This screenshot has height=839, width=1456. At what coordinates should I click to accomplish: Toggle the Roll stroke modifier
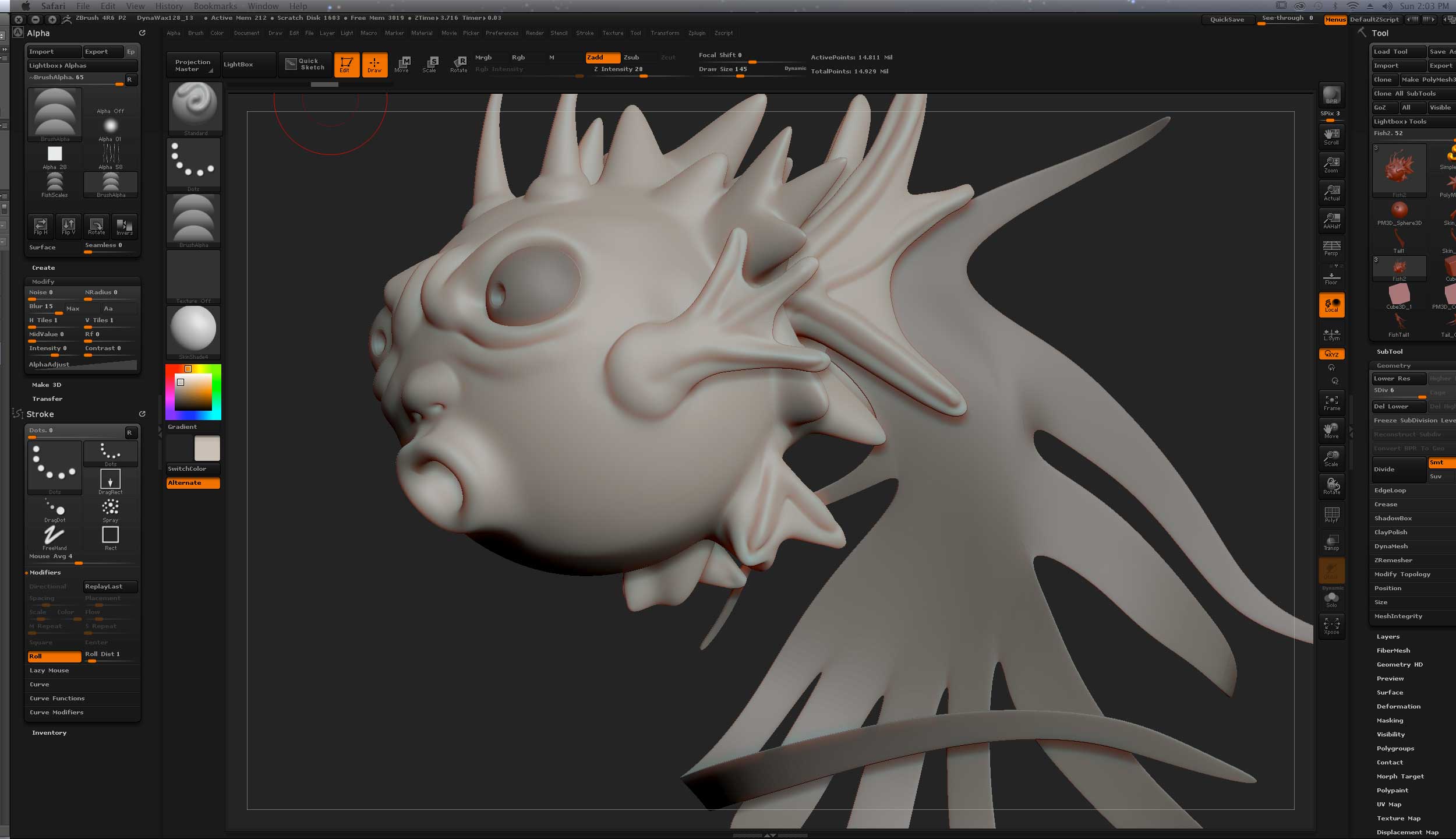[55, 656]
